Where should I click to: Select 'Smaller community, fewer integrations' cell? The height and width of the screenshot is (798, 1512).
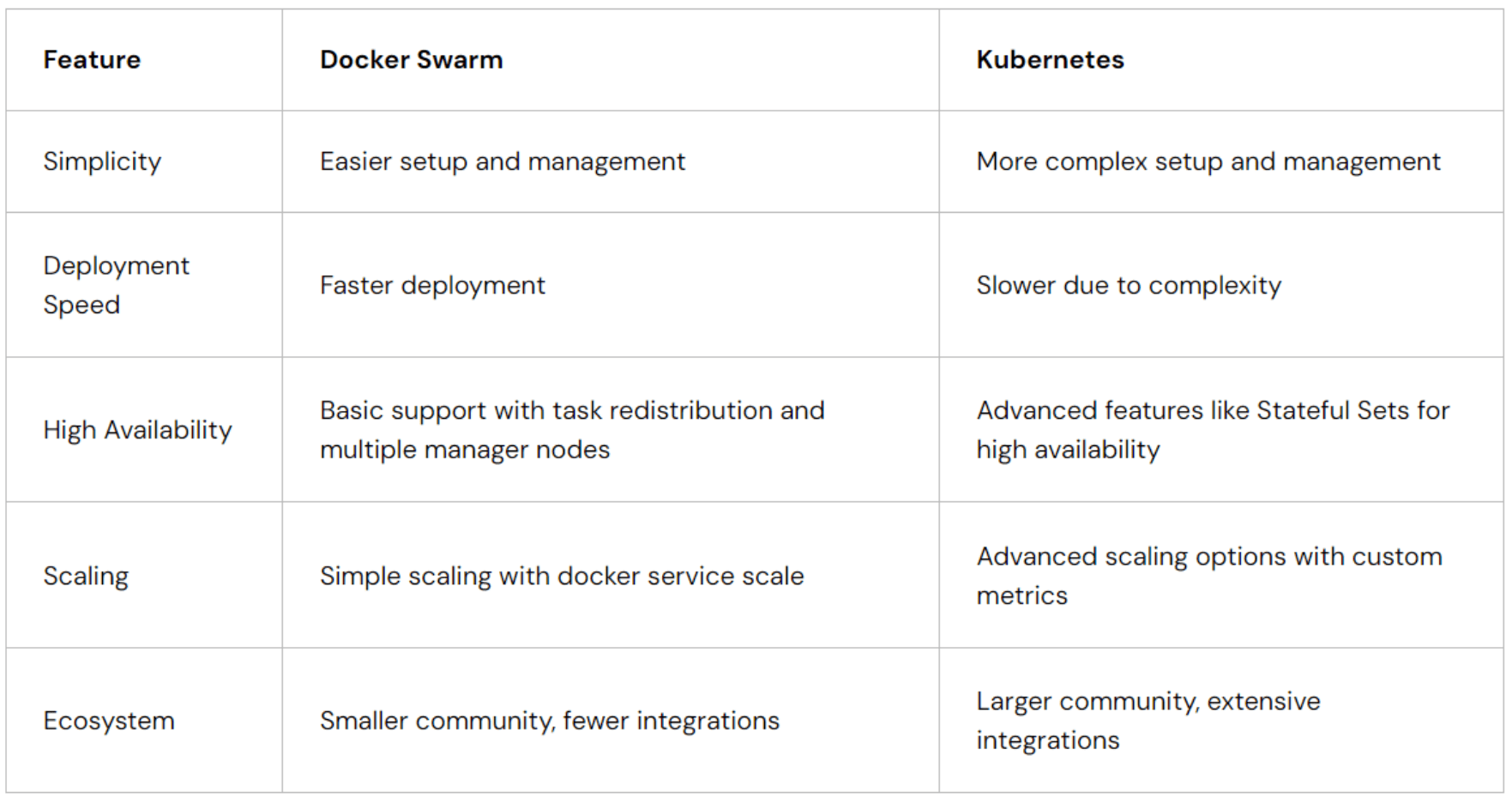pos(550,721)
